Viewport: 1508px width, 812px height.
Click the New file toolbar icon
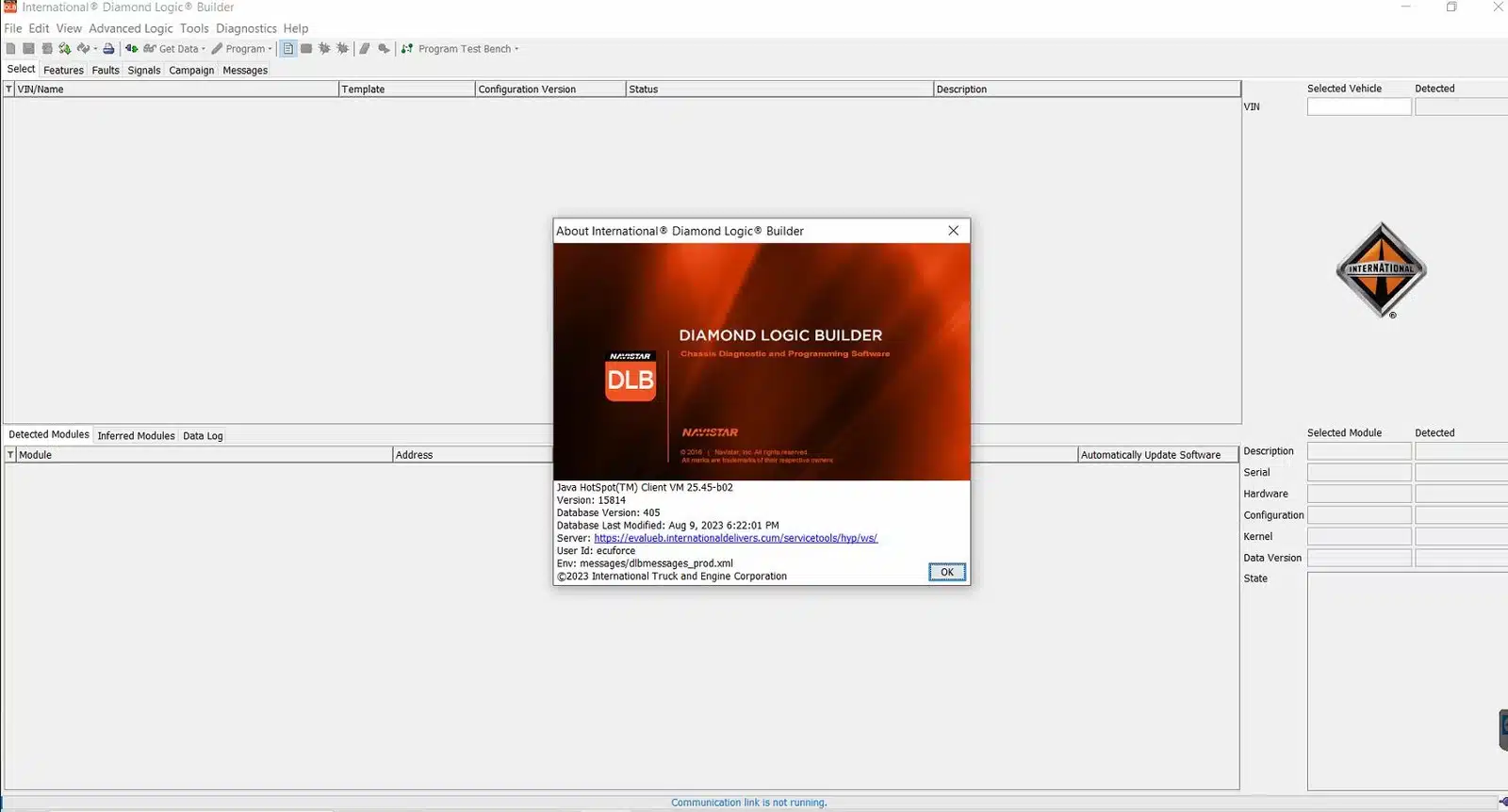coord(10,49)
